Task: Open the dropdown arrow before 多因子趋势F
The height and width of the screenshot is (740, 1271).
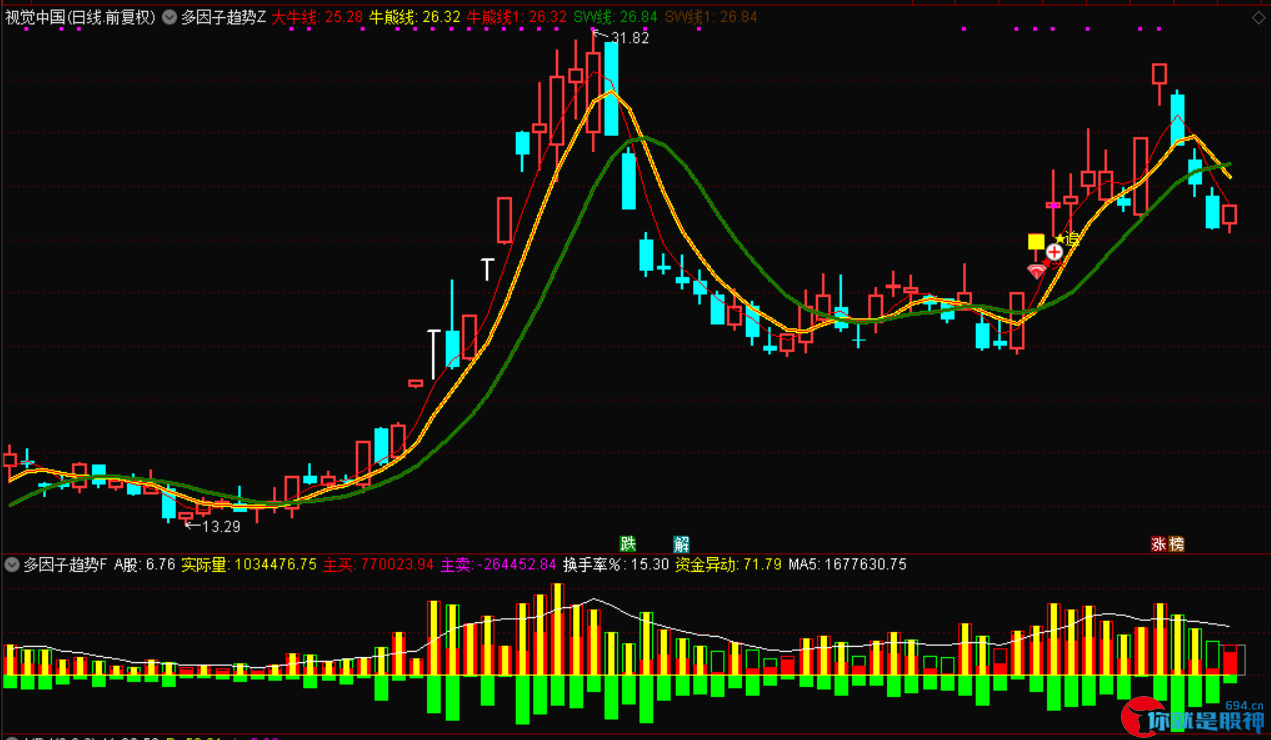Action: tap(12, 564)
